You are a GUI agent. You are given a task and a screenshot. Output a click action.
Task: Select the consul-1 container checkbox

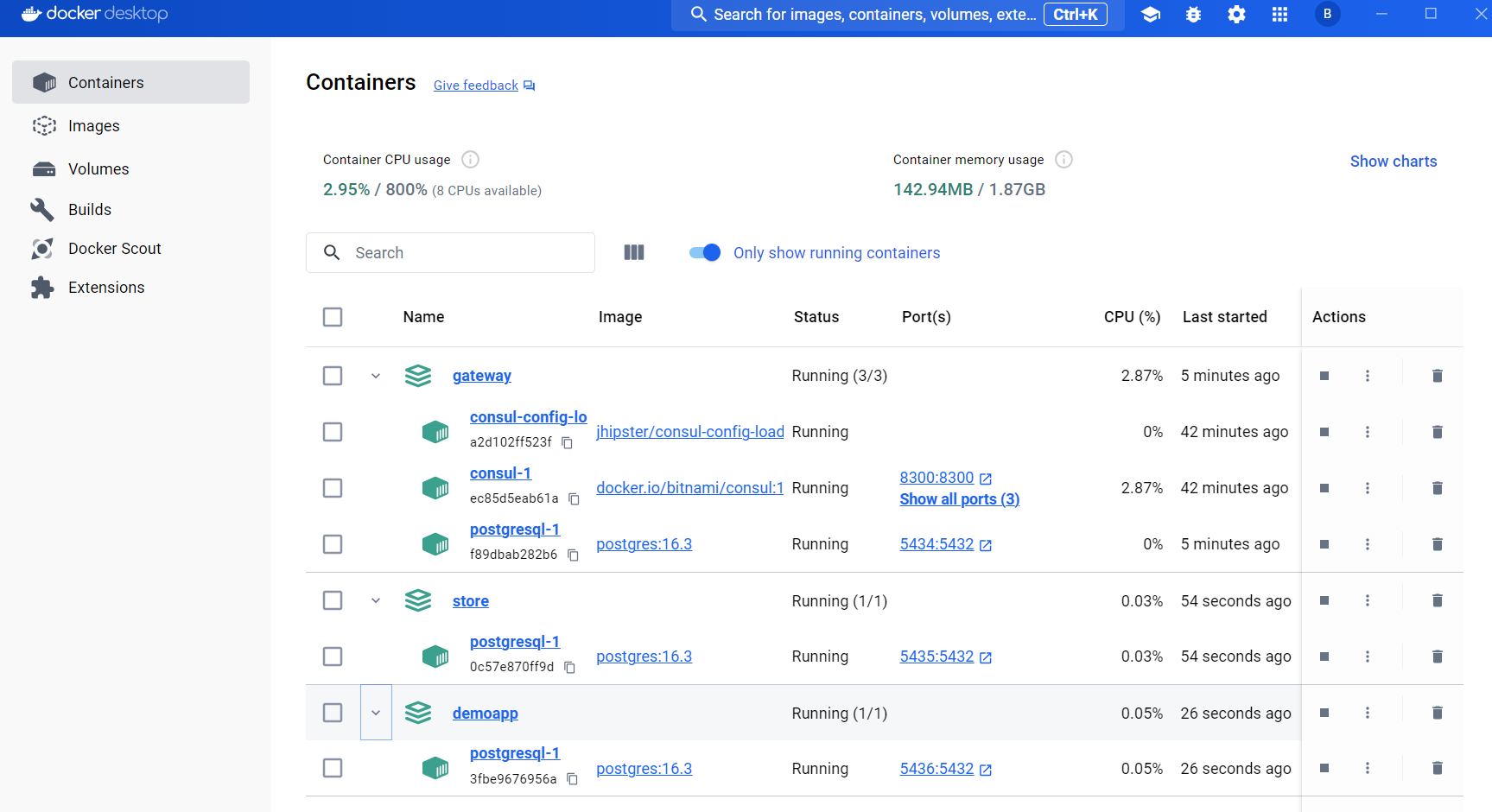click(x=333, y=488)
